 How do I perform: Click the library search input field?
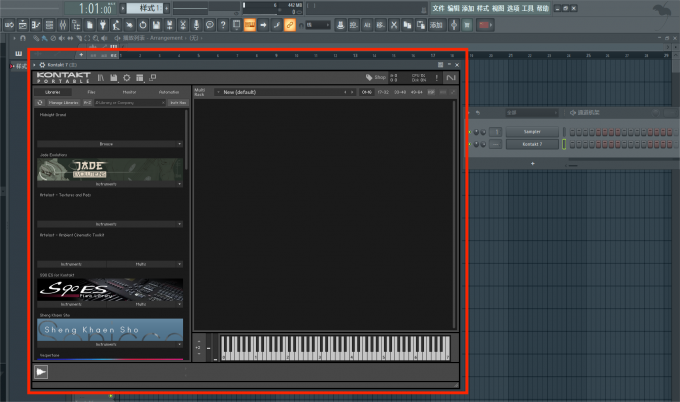point(130,103)
